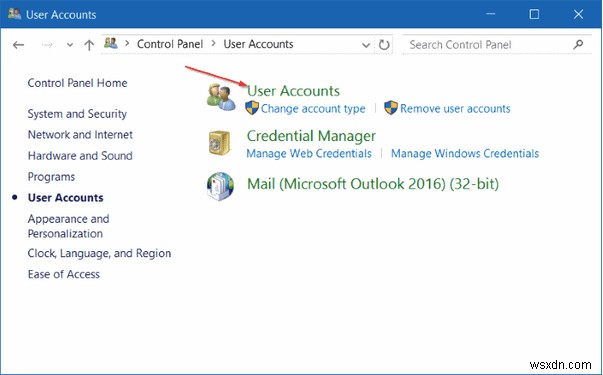Open Credential Manager heading
Viewport: 603px width, 375px height.
[x=311, y=136]
